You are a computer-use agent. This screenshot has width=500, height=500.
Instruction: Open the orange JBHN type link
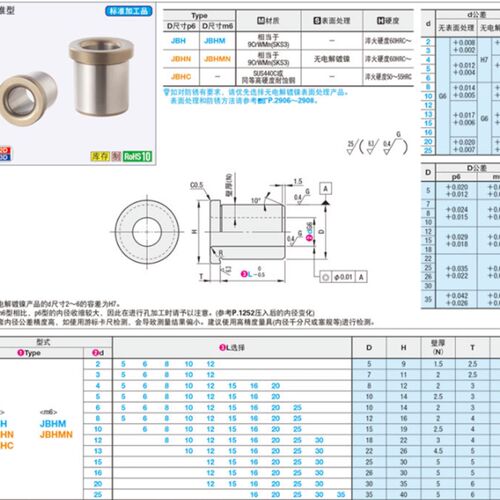click(181, 59)
